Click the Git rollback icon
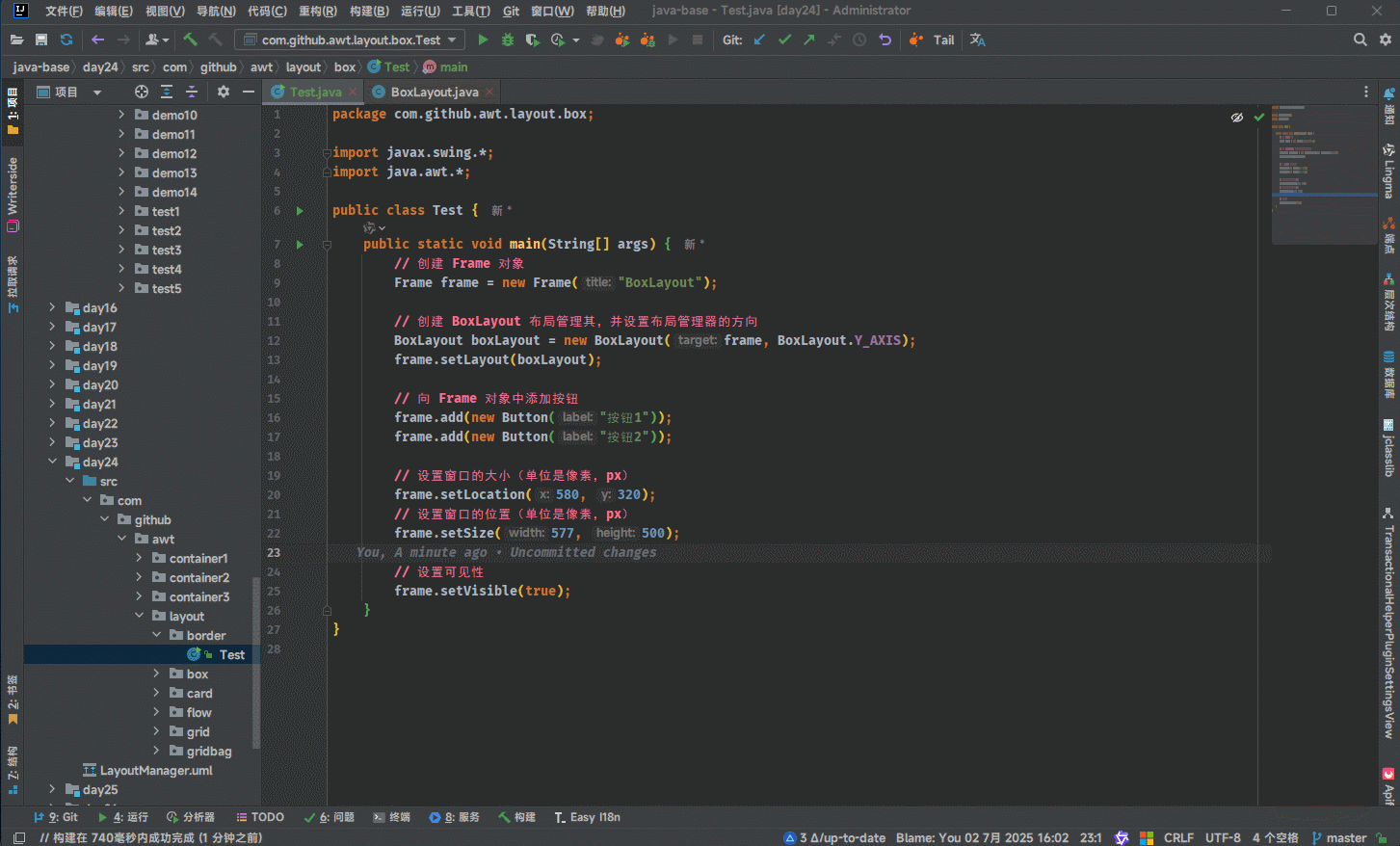Screen dimensions: 1400x846 click(885, 40)
